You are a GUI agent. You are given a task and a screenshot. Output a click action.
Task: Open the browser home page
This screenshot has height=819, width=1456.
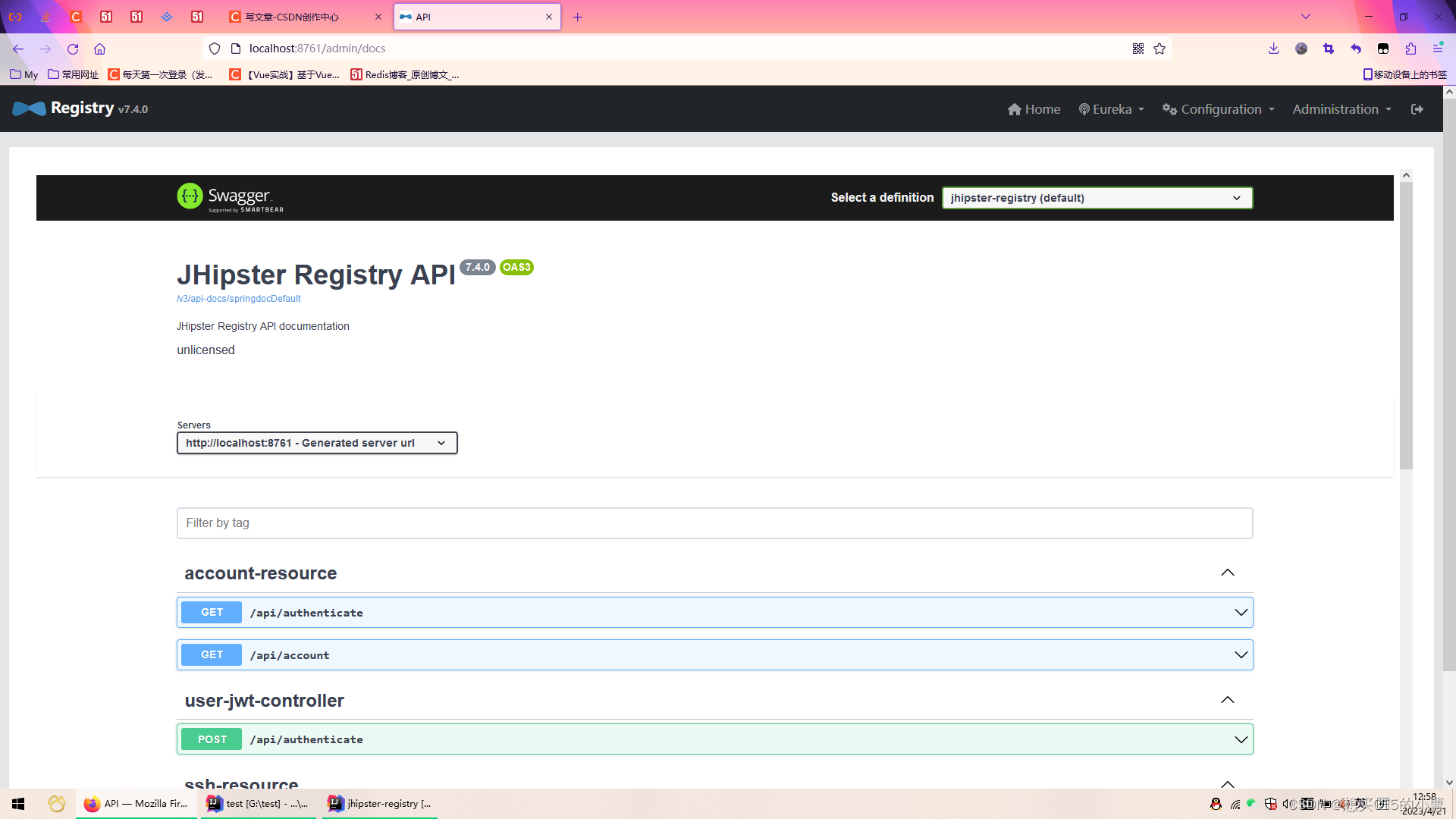point(99,49)
